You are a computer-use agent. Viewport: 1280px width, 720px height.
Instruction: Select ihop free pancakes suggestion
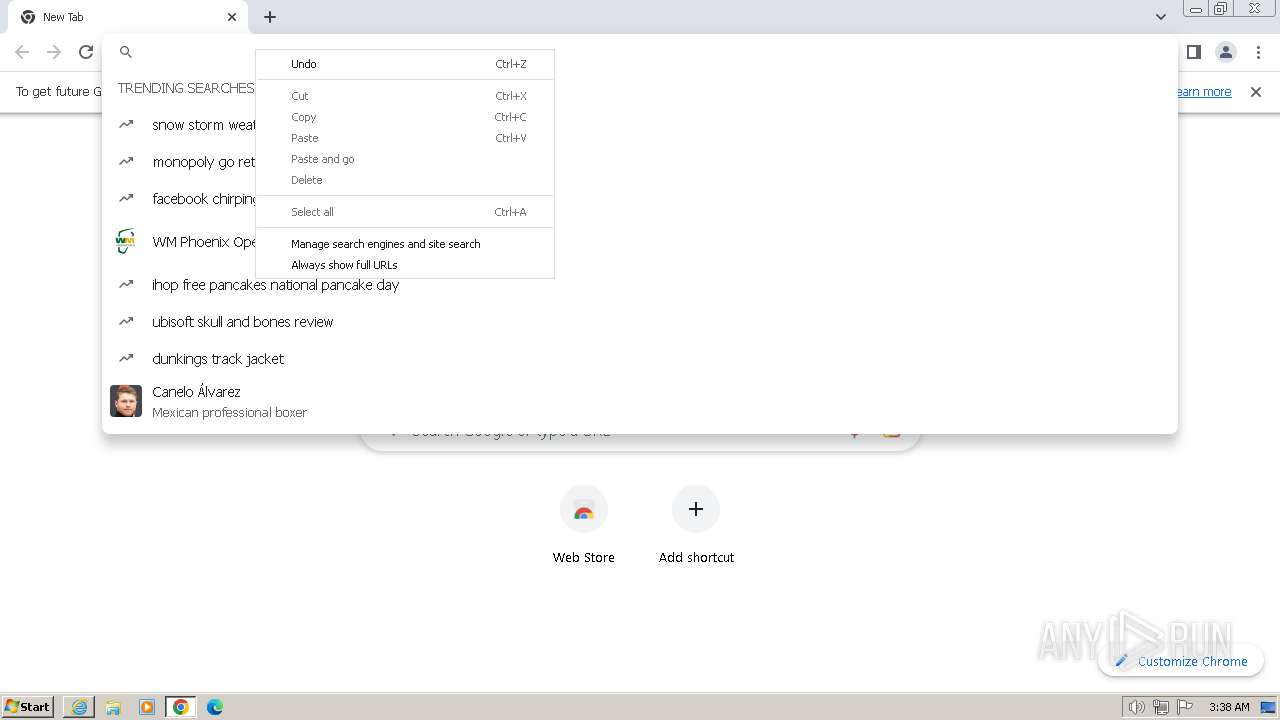pos(640,285)
